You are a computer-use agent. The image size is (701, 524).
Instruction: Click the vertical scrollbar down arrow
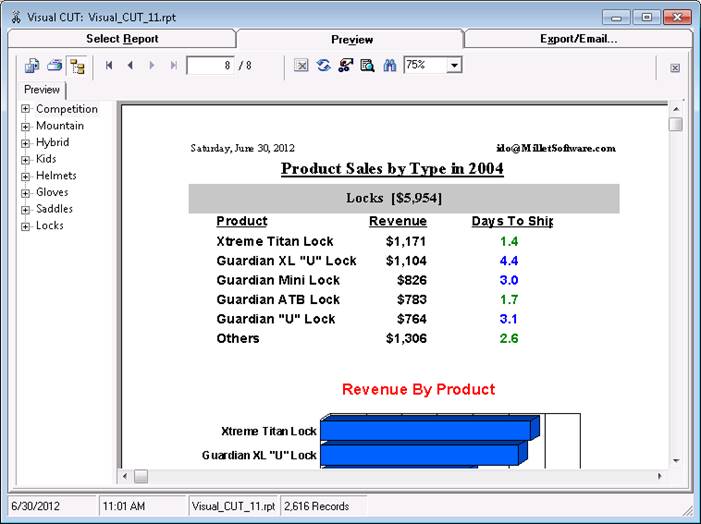tap(676, 460)
